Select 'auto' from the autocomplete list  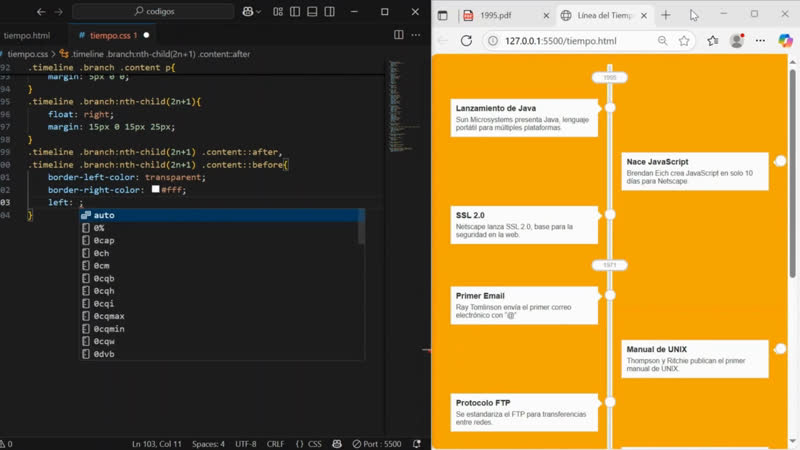coord(104,215)
